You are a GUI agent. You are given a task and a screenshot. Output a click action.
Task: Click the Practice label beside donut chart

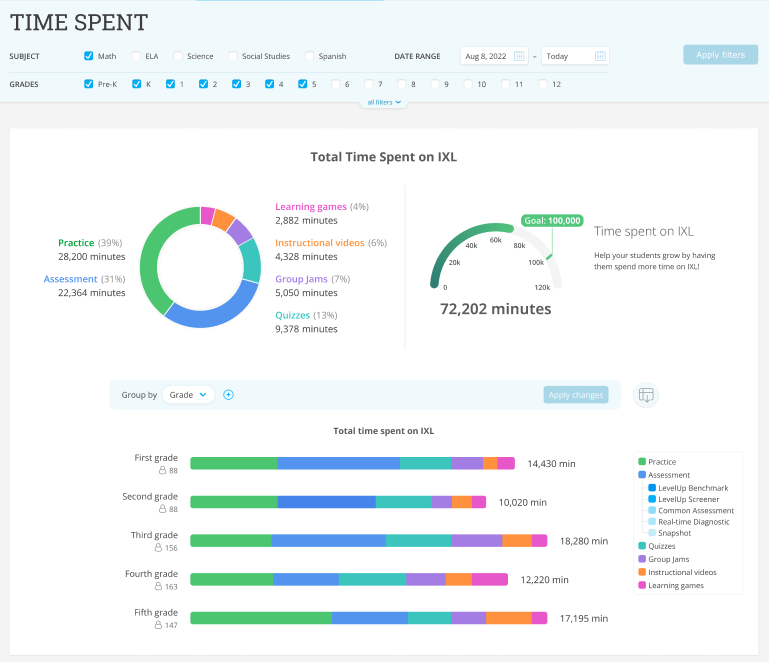(76, 243)
